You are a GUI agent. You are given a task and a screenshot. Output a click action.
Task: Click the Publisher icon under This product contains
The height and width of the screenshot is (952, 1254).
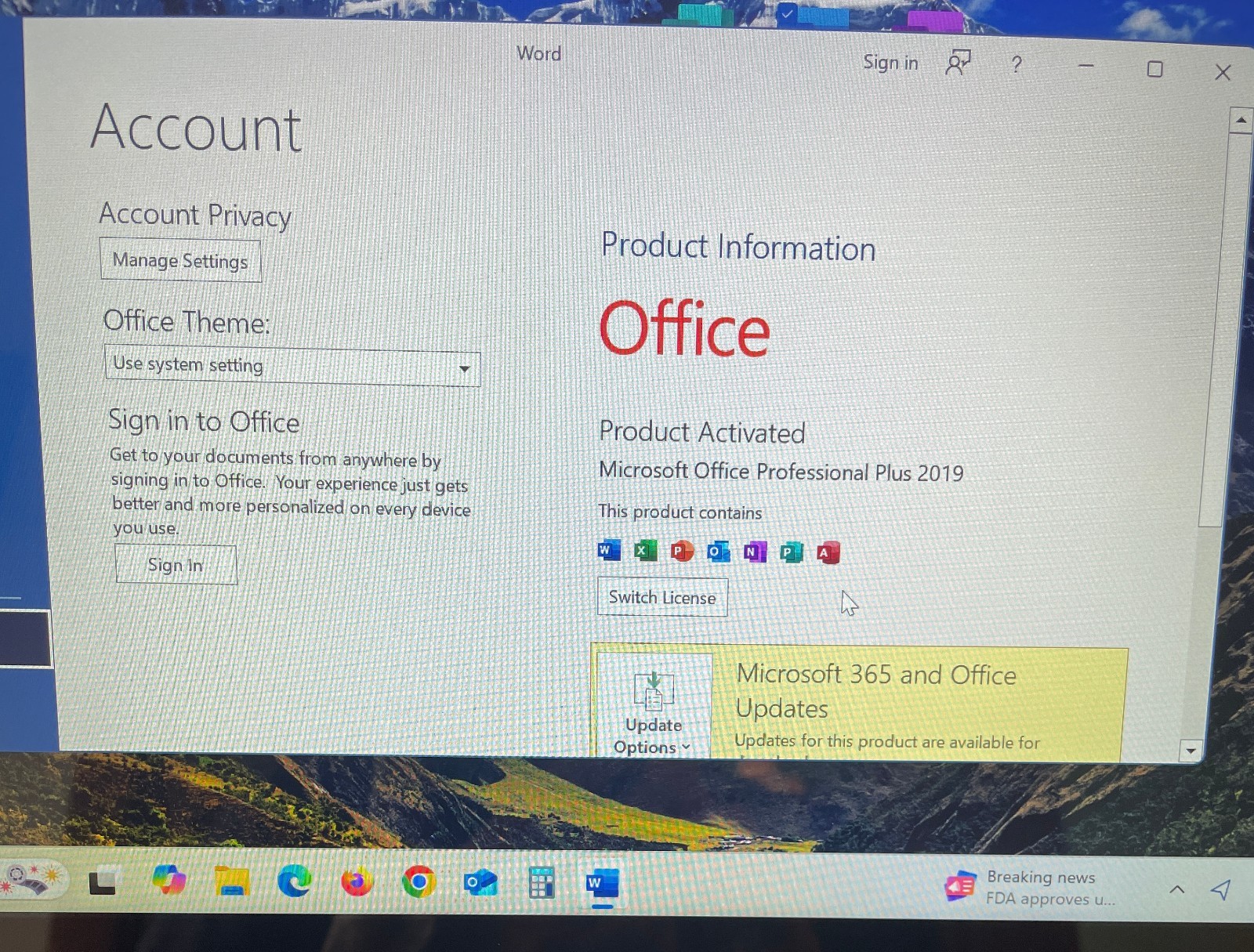(792, 552)
